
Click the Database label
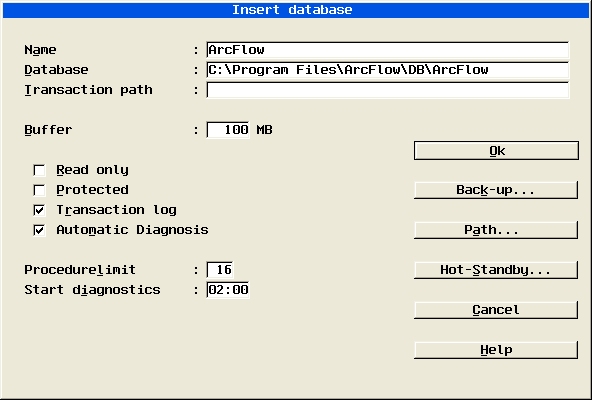click(56, 70)
